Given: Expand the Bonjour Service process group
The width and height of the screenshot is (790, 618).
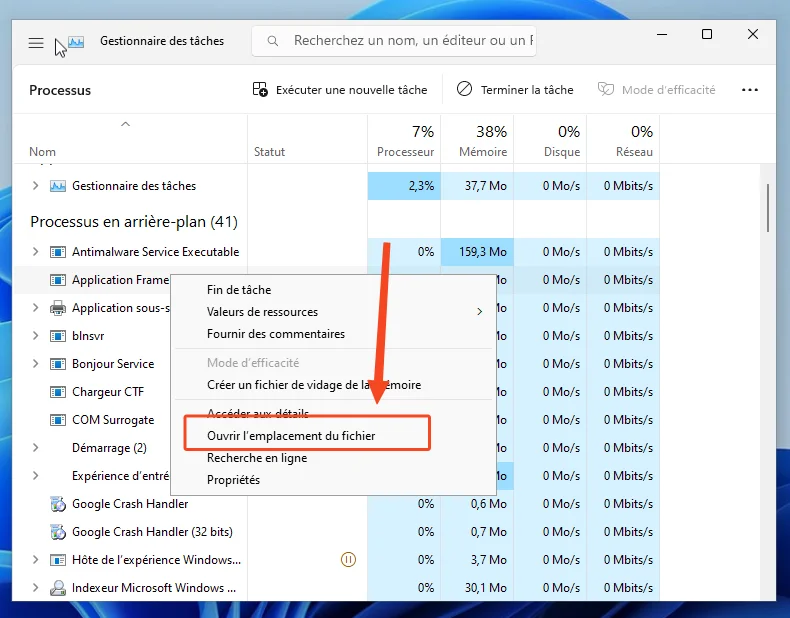Looking at the screenshot, I should (35, 364).
